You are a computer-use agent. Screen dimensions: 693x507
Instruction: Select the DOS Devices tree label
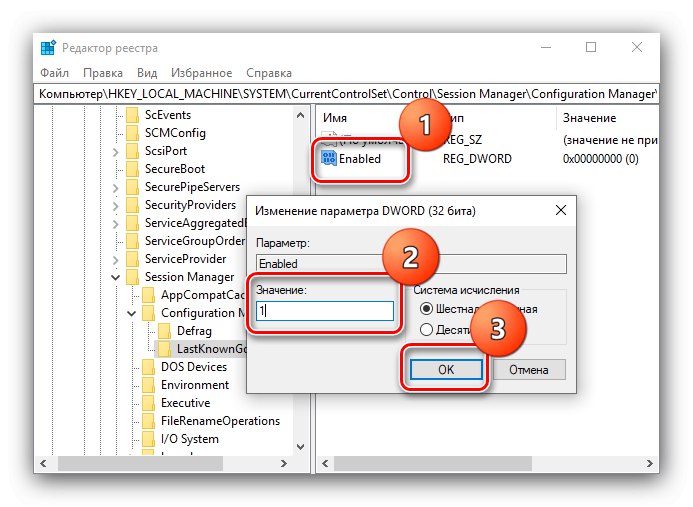[194, 367]
